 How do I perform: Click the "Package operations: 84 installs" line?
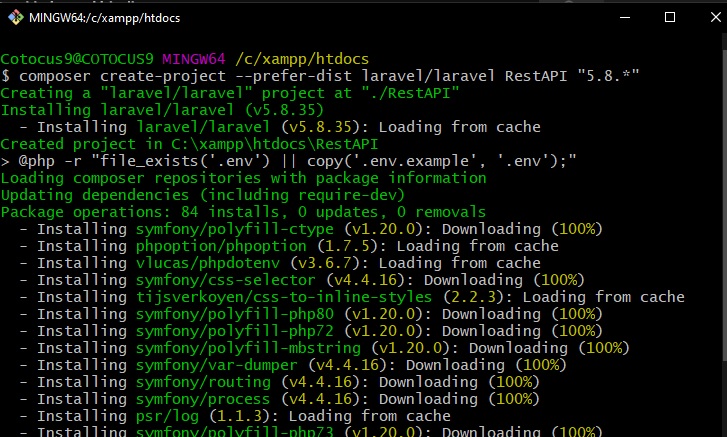pyautogui.click(x=243, y=212)
